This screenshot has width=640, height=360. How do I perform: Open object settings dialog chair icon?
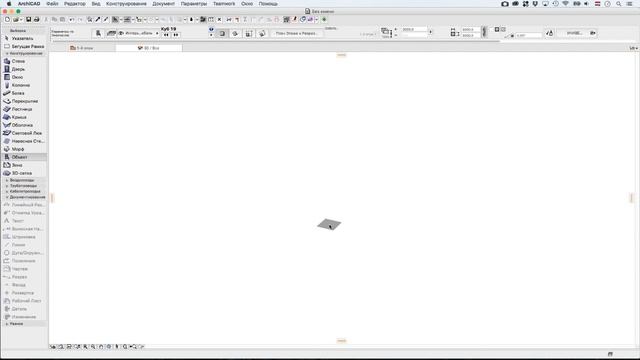point(98,33)
